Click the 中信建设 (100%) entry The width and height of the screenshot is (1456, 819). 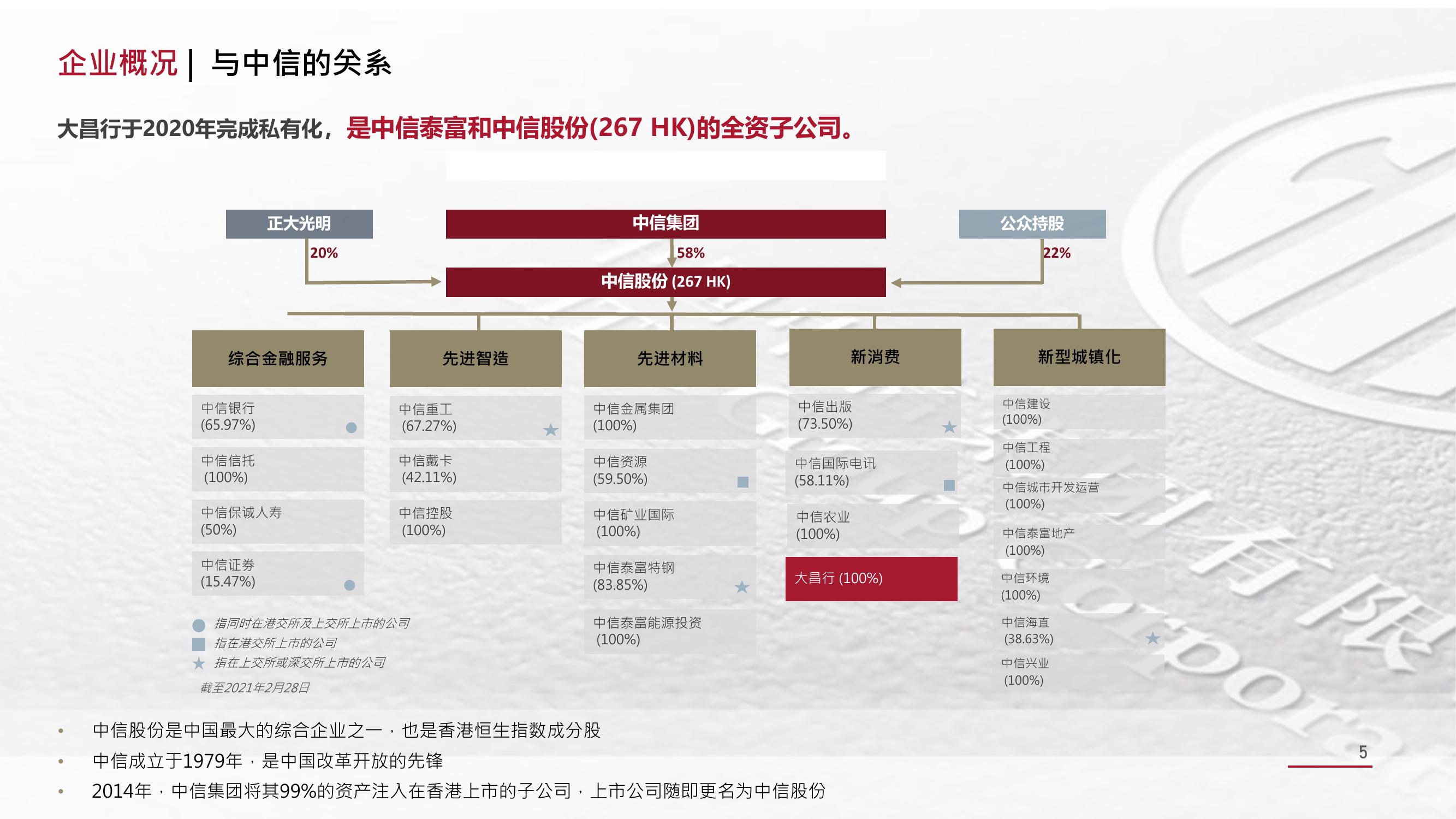1079,412
